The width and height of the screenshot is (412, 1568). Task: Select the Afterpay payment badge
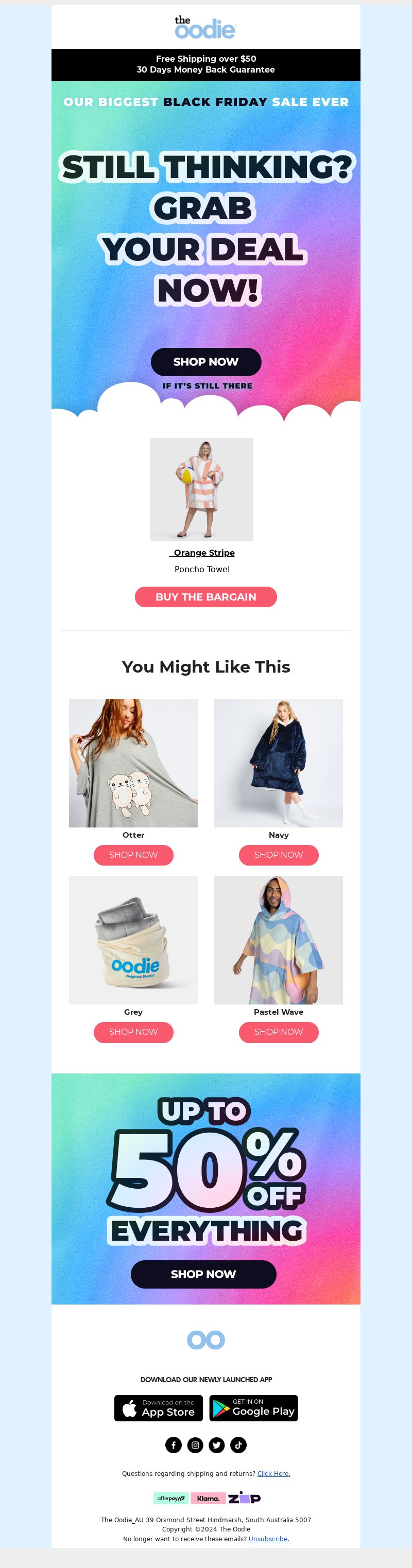[x=170, y=1498]
